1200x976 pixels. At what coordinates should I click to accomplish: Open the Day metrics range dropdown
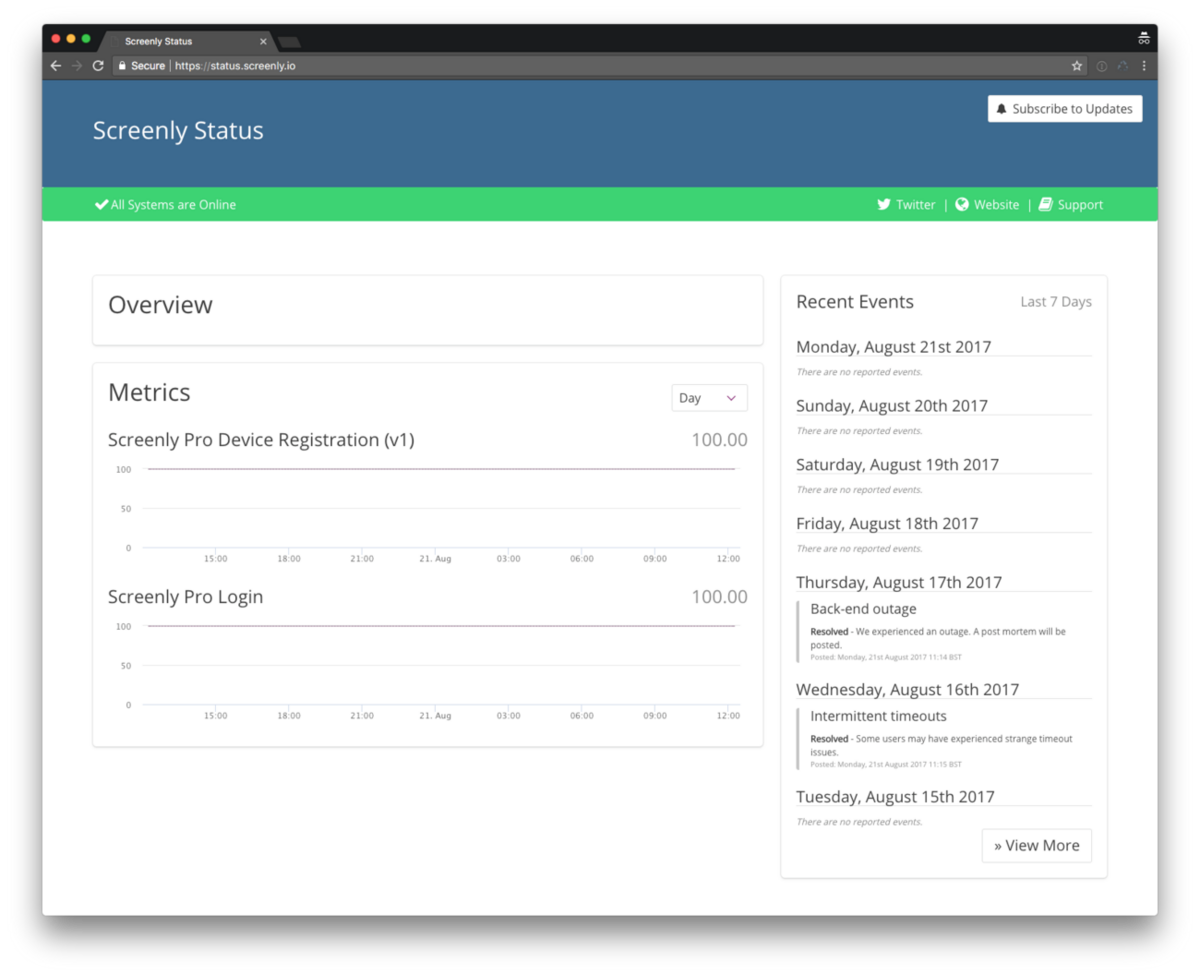pos(709,398)
